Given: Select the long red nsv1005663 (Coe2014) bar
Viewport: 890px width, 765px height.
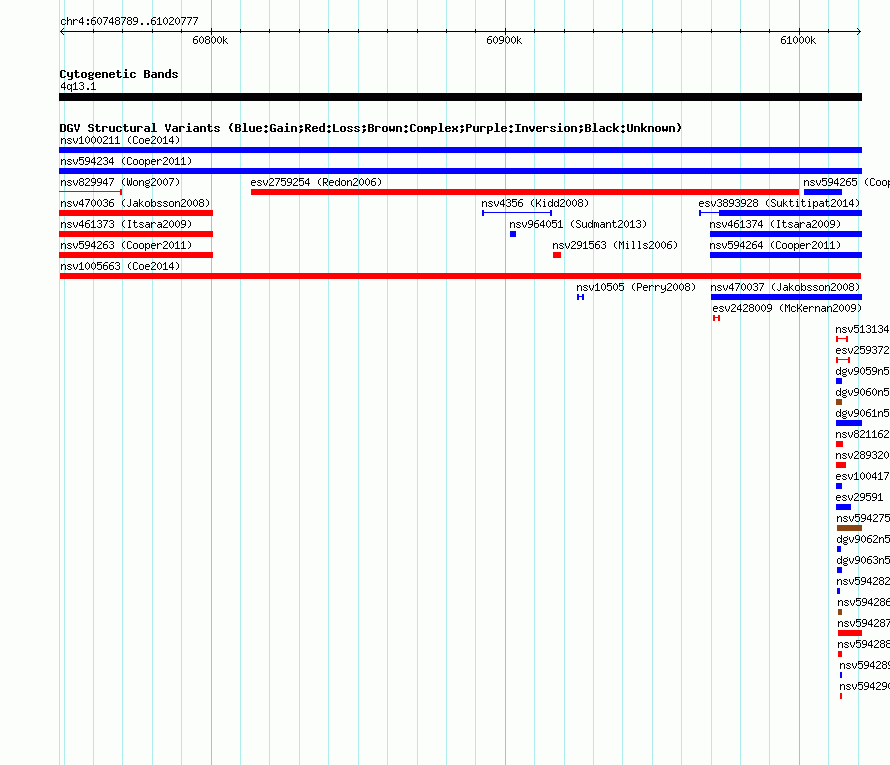Looking at the screenshot, I should click(460, 276).
